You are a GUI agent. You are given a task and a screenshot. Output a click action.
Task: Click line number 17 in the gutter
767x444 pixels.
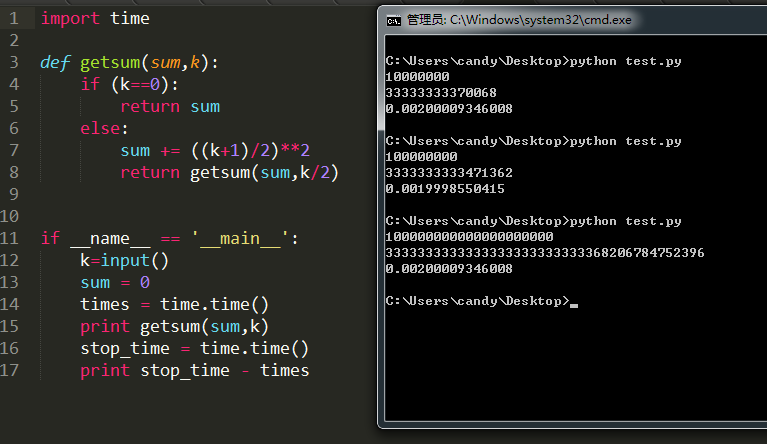(9, 371)
